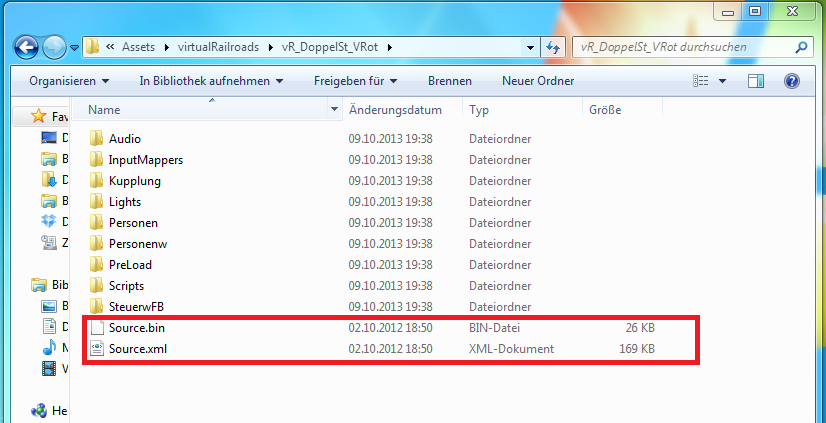The width and height of the screenshot is (826, 423).
Task: Click the Brennen toolbar button
Action: [x=450, y=81]
